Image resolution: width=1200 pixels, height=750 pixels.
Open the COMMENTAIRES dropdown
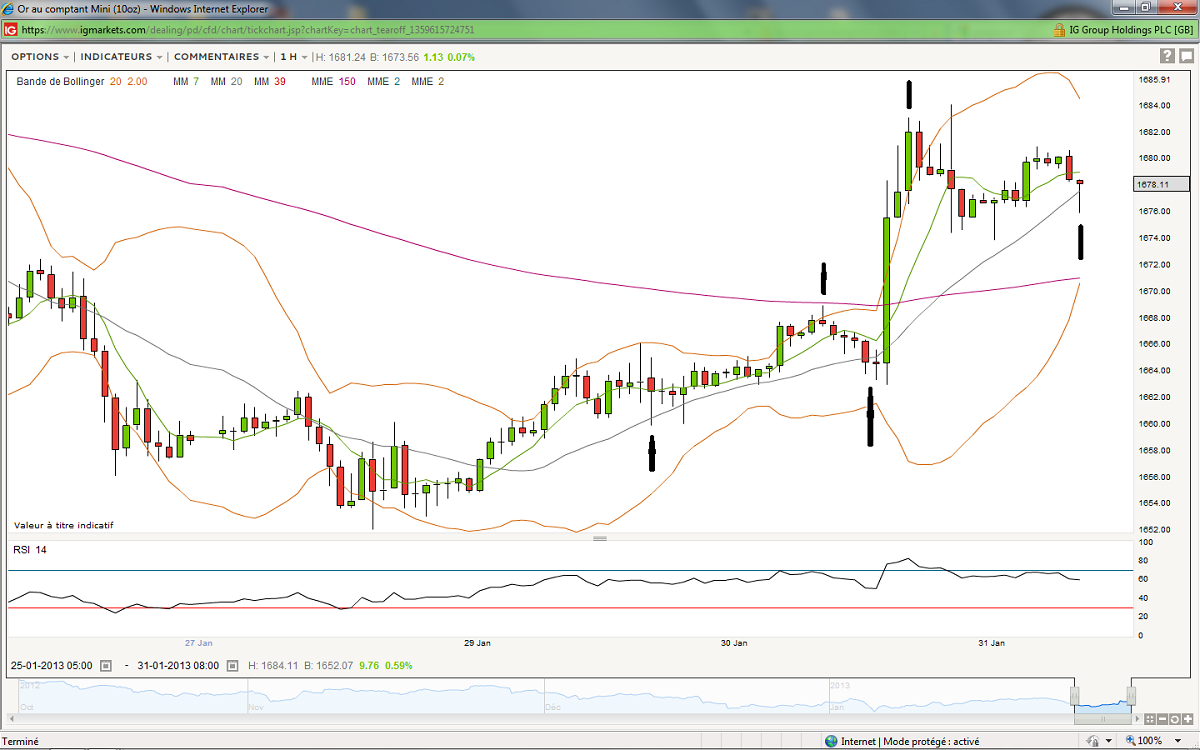tap(222, 57)
